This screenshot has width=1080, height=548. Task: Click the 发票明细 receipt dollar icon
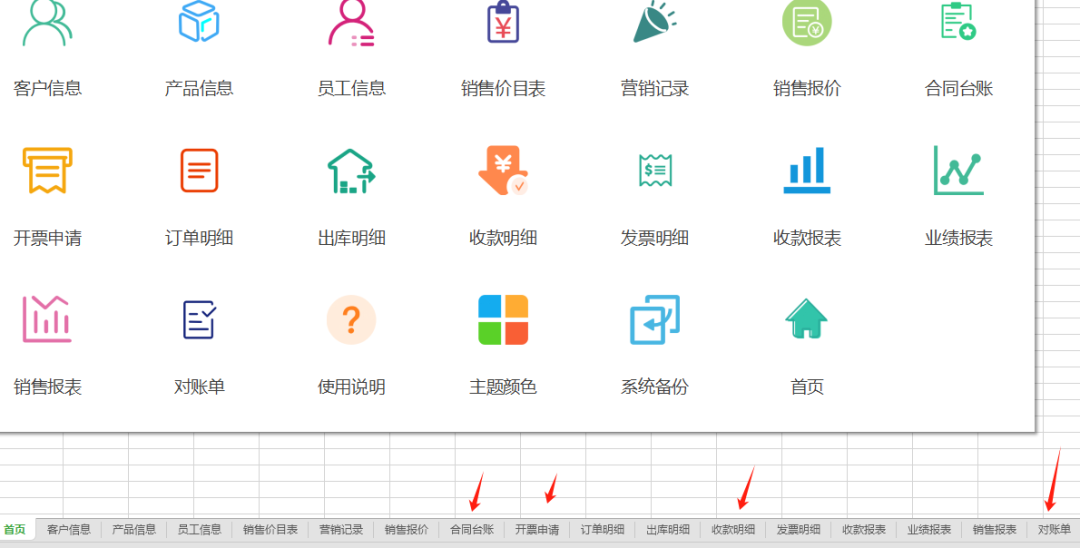pyautogui.click(x=655, y=170)
